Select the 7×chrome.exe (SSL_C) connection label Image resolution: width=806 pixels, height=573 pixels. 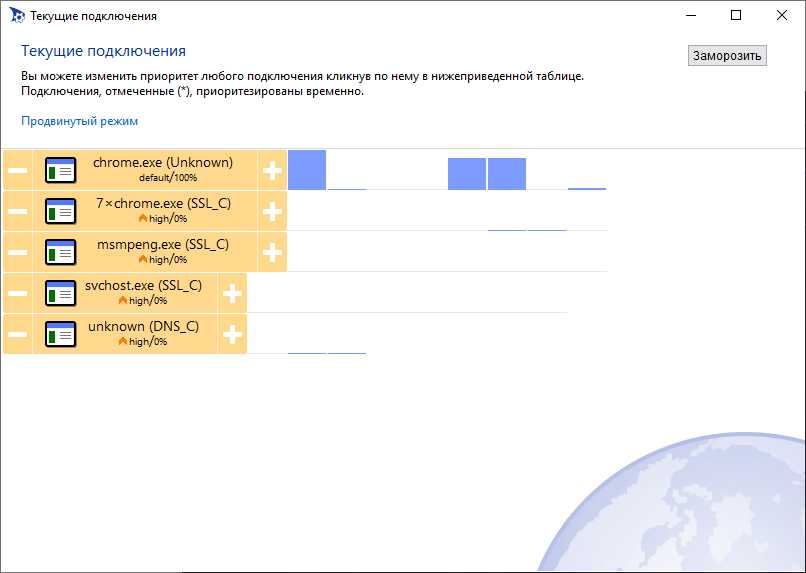[163, 204]
